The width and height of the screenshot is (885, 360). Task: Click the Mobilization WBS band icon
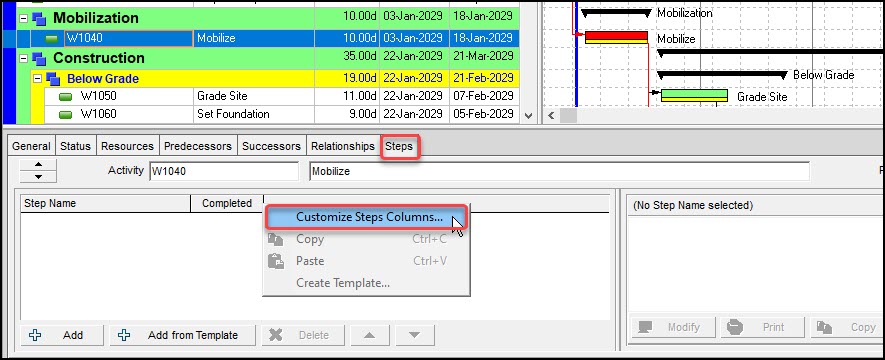click(39, 18)
